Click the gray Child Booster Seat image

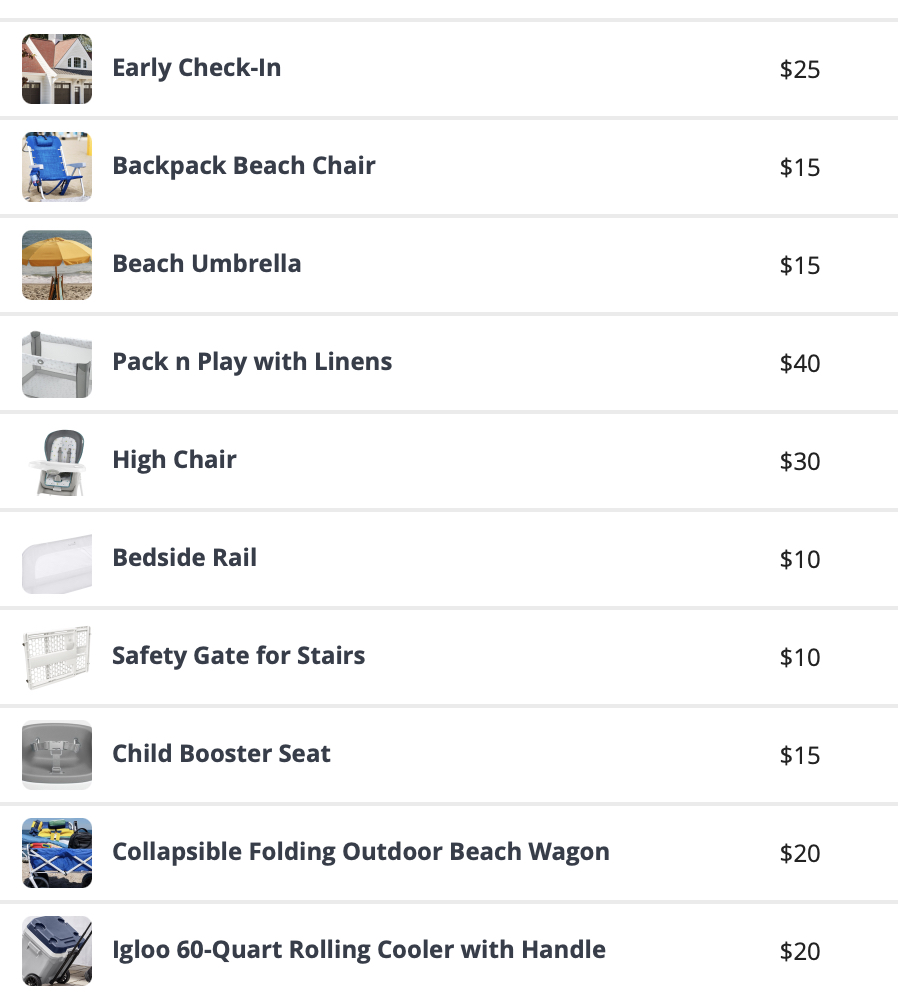(57, 755)
